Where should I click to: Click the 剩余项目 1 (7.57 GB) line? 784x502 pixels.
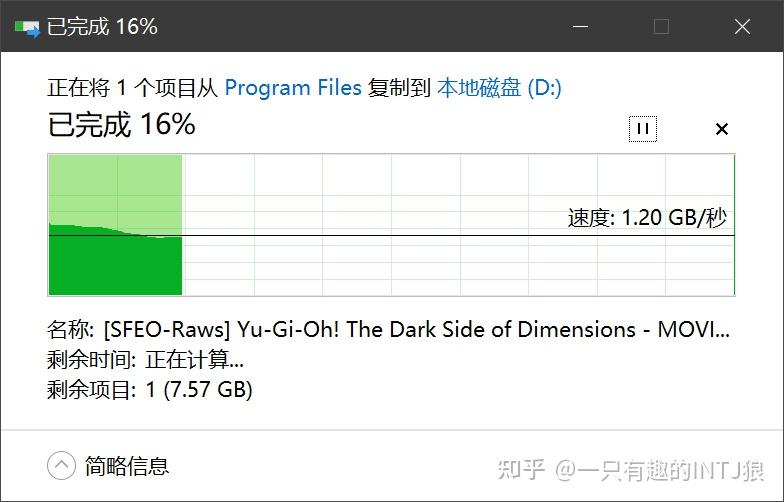[x=150, y=389]
